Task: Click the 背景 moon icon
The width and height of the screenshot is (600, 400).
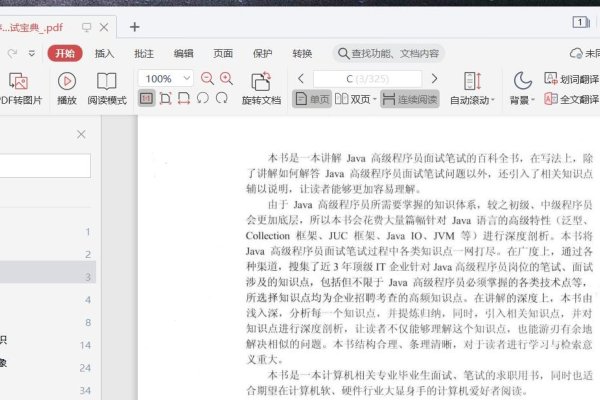Action: click(522, 81)
